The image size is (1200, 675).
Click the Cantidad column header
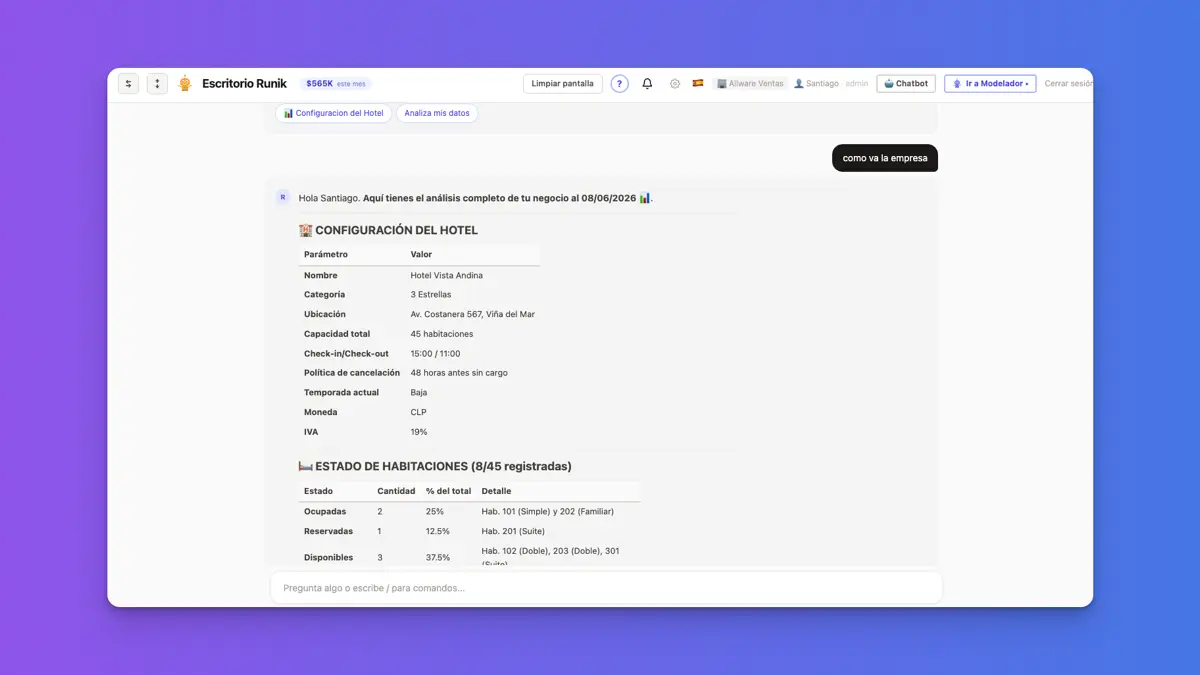tap(396, 491)
